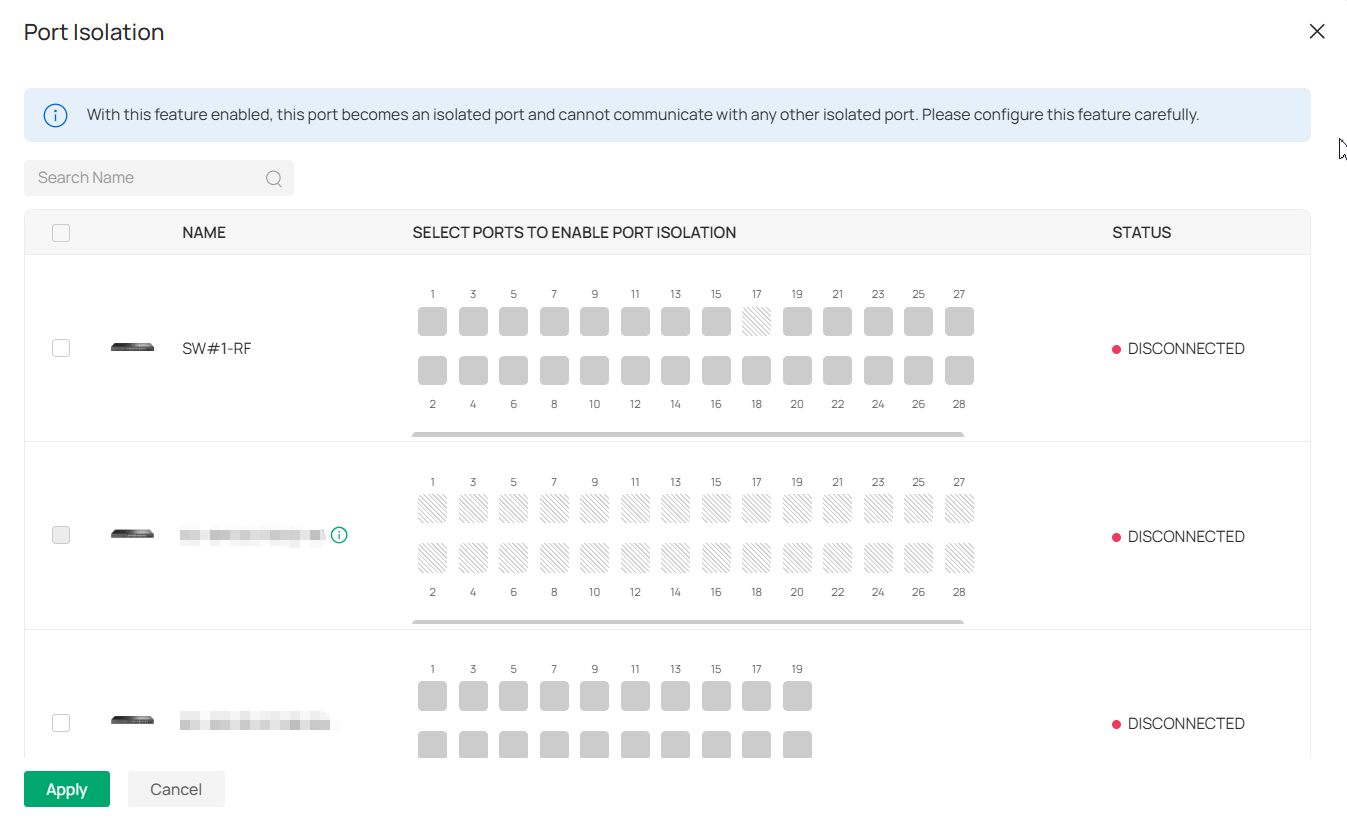Image resolution: width=1347 pixels, height=824 pixels.
Task: Select port 19 on the third switch
Action: (x=797, y=696)
